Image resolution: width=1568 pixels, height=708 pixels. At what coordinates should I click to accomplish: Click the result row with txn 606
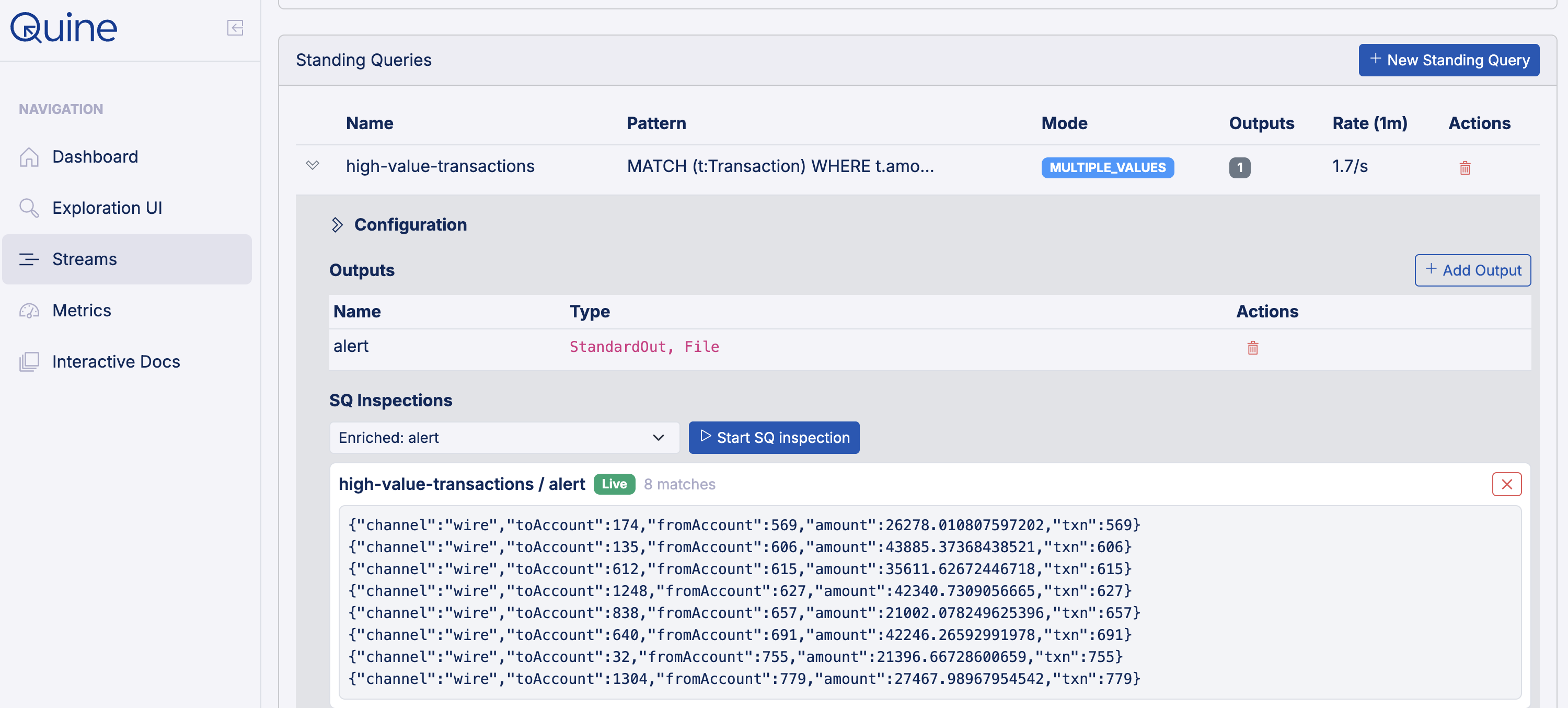click(740, 547)
